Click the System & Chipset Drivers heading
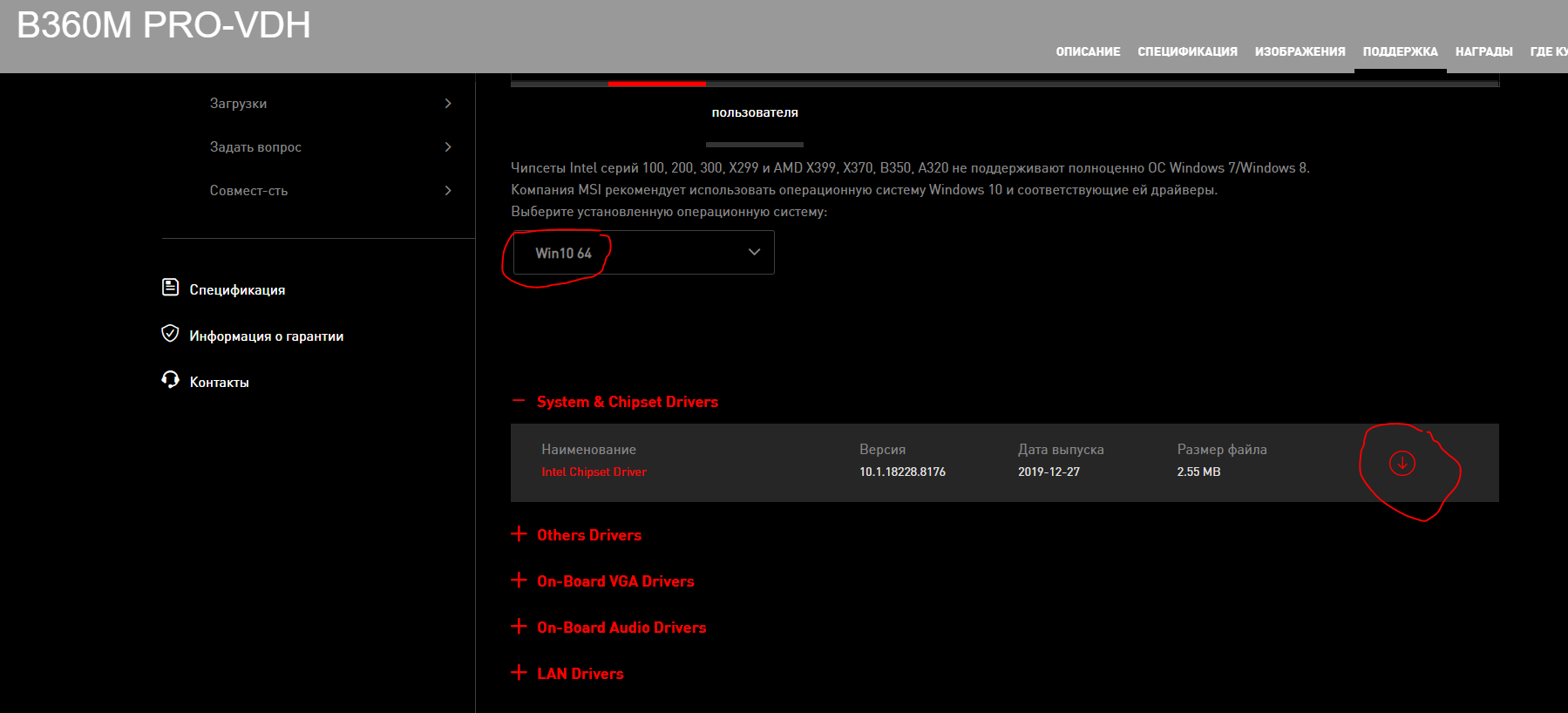This screenshot has width=1568, height=713. coord(628,402)
